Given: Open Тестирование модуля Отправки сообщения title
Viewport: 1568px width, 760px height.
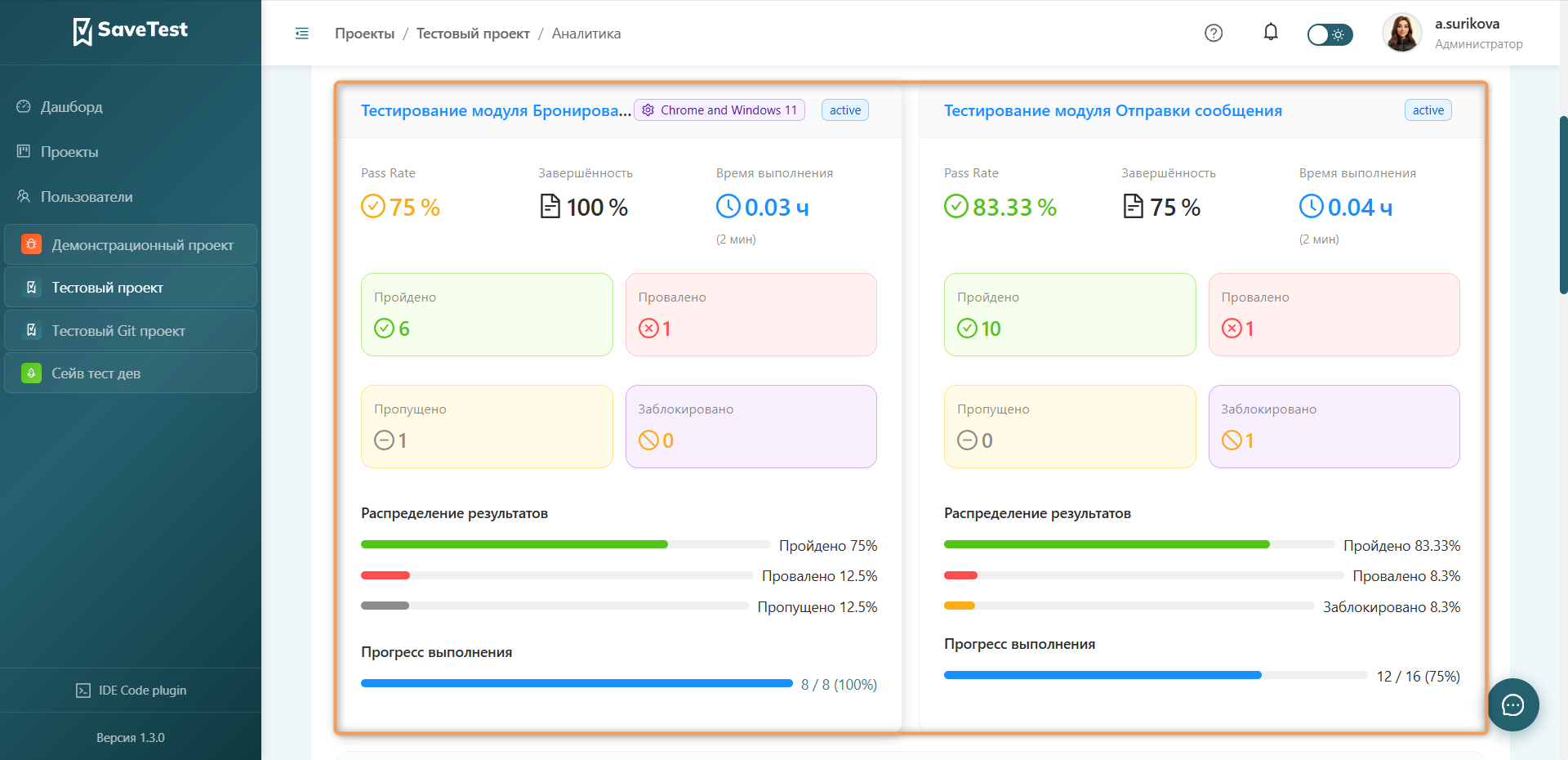Looking at the screenshot, I should pos(1113,110).
